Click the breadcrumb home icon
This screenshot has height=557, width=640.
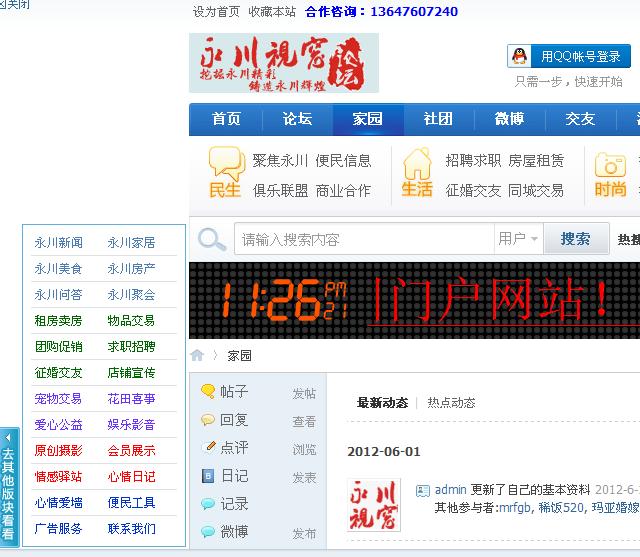click(x=197, y=355)
